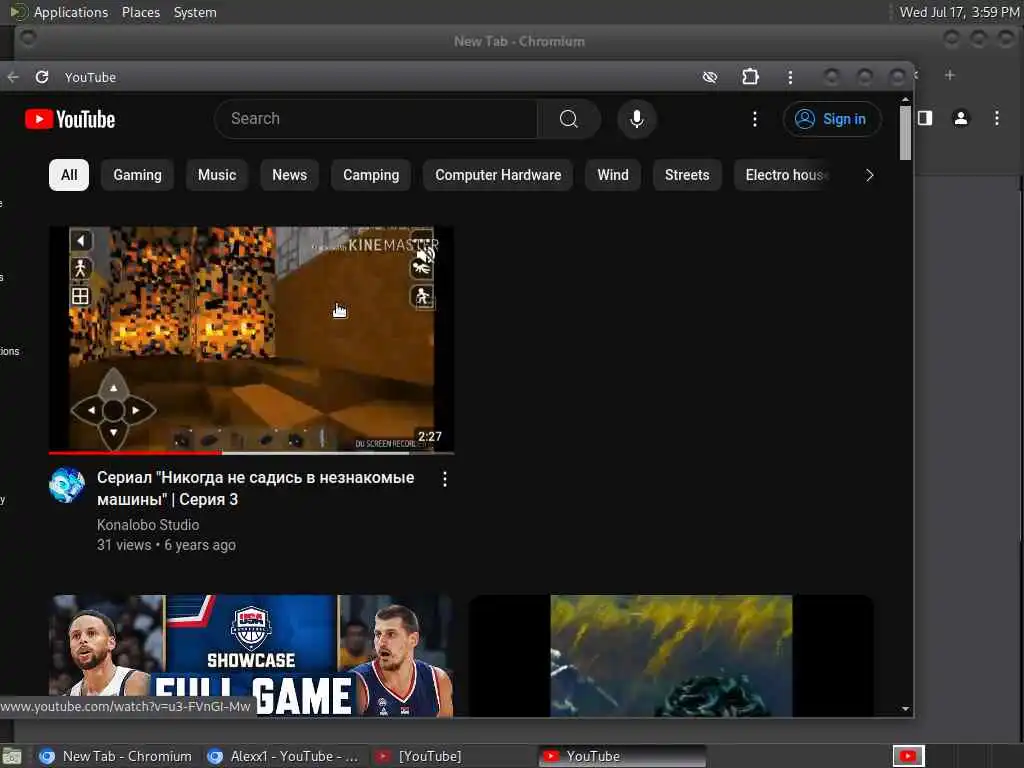Open profile icon in Chromium window

click(961, 118)
